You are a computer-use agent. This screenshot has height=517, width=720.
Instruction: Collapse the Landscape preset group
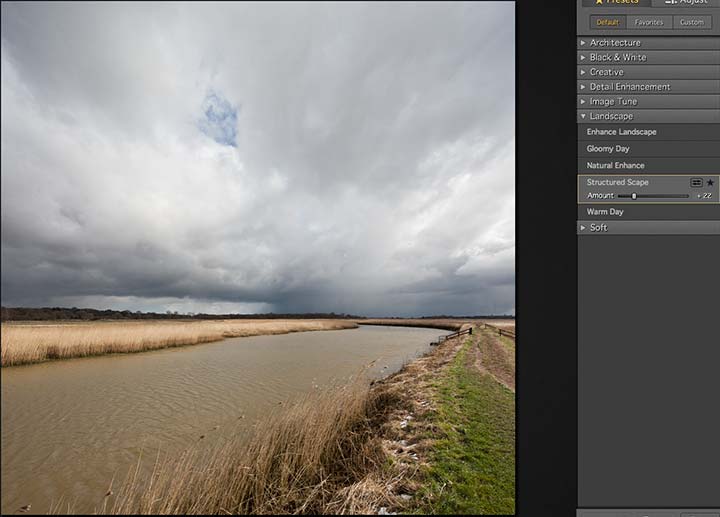pyautogui.click(x=648, y=116)
